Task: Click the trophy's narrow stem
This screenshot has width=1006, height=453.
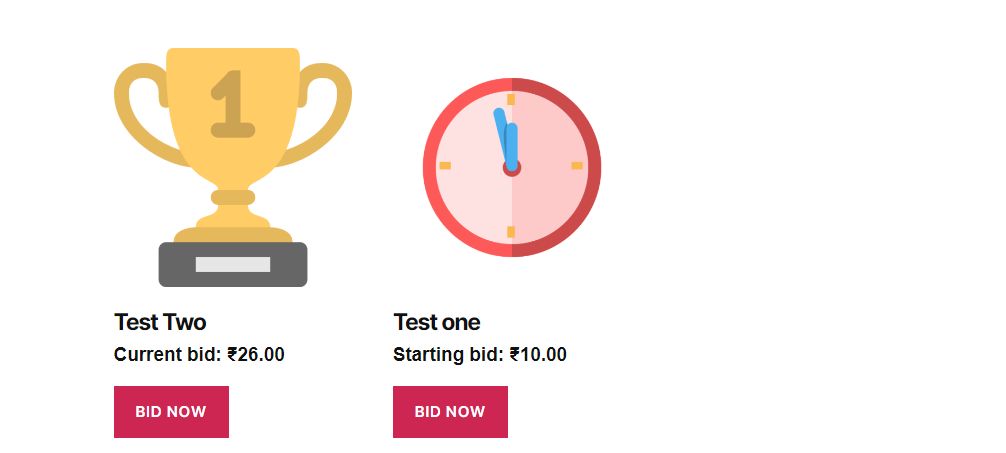Action: click(x=233, y=197)
